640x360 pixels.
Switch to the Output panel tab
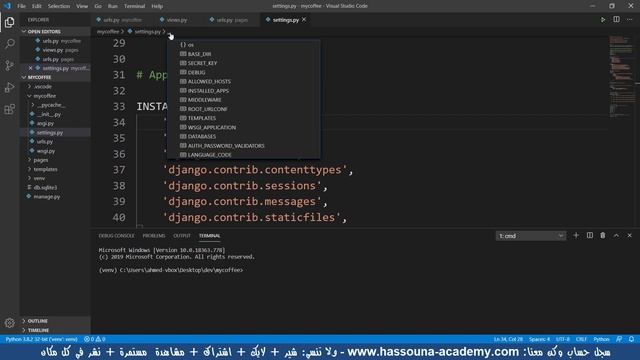[182, 236]
